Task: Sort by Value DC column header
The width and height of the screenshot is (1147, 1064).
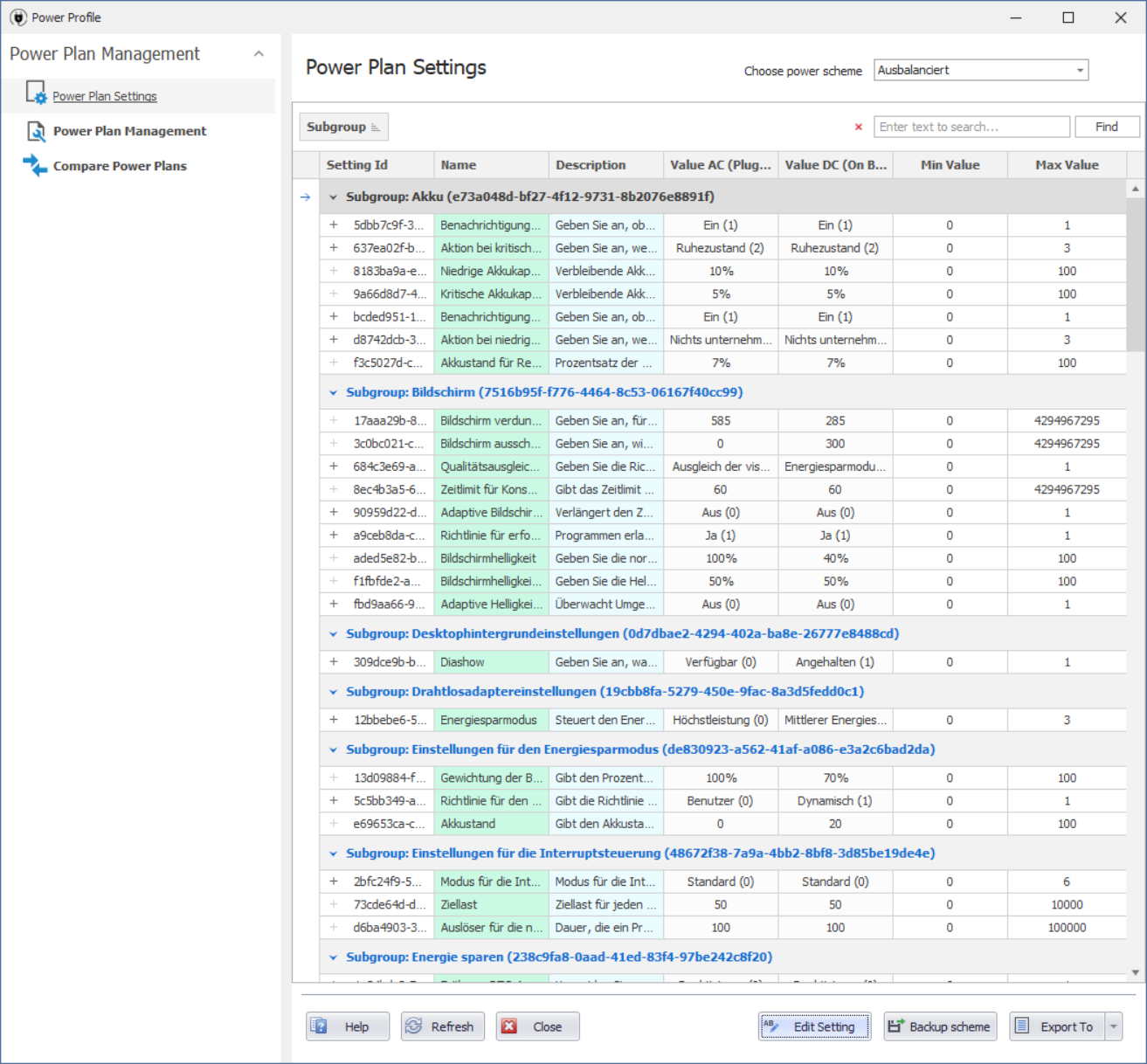Action: click(x=835, y=165)
